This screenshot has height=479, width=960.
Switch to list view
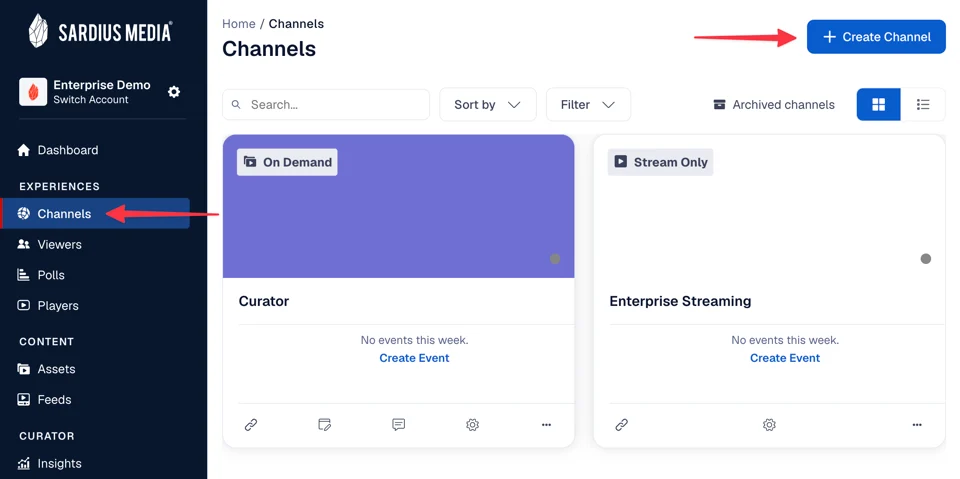pos(923,105)
